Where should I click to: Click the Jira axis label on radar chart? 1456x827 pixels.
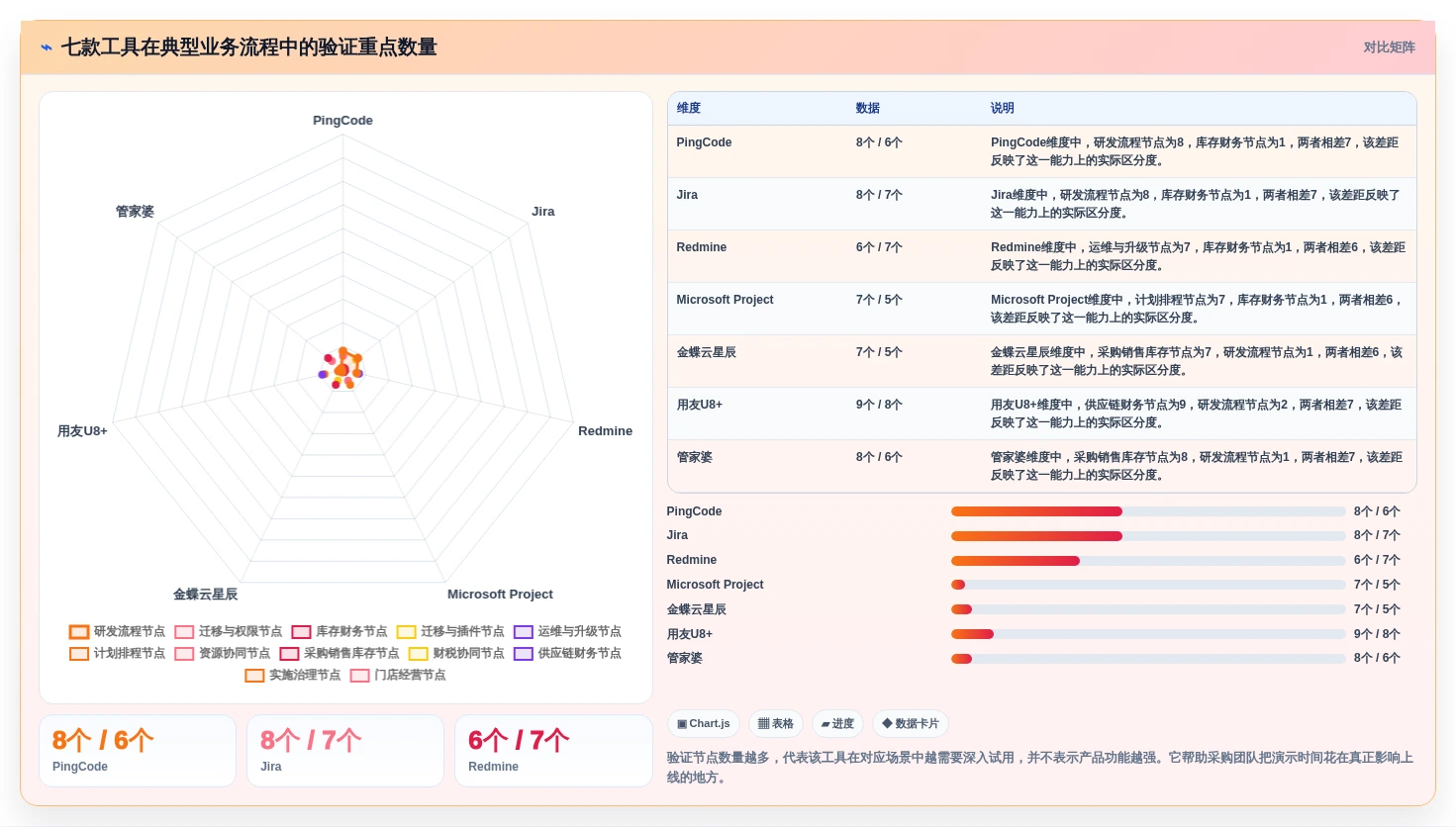click(x=543, y=212)
